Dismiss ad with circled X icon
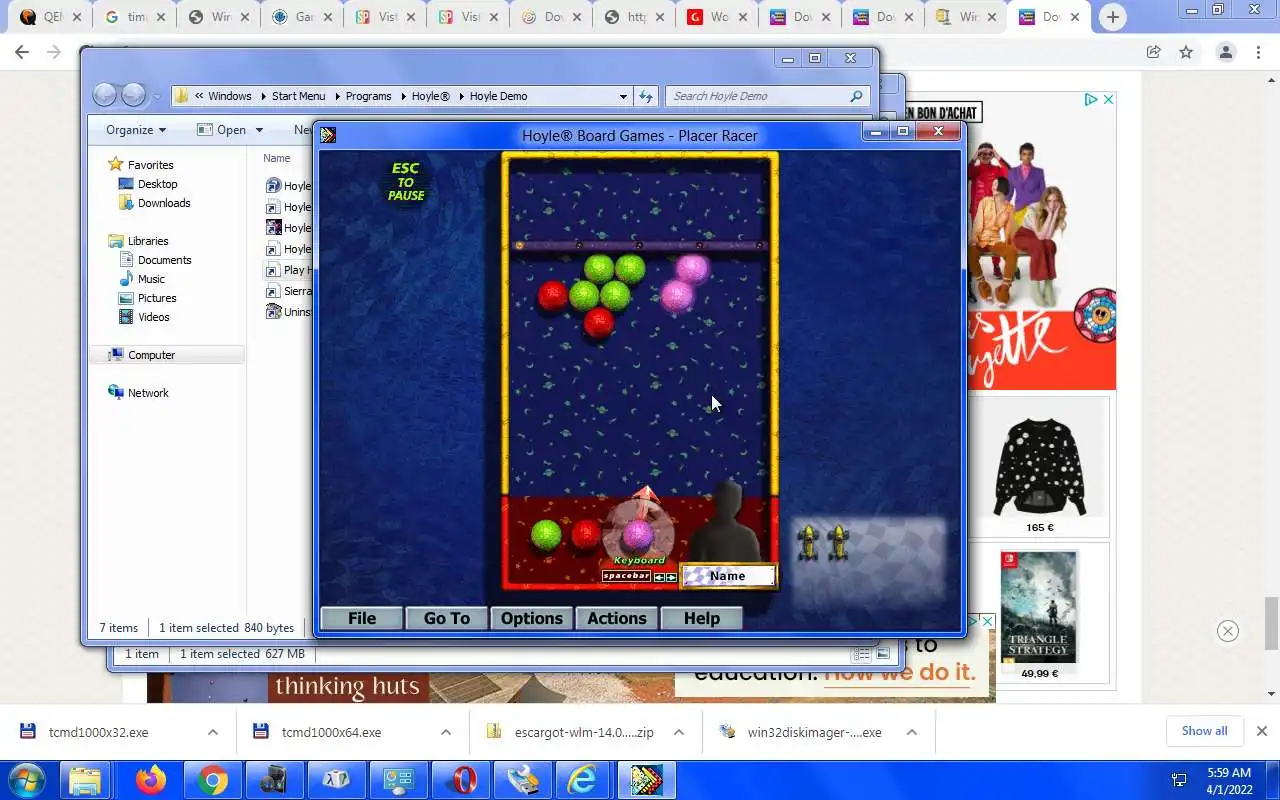Screen dimensions: 1280x800 (x=1228, y=631)
